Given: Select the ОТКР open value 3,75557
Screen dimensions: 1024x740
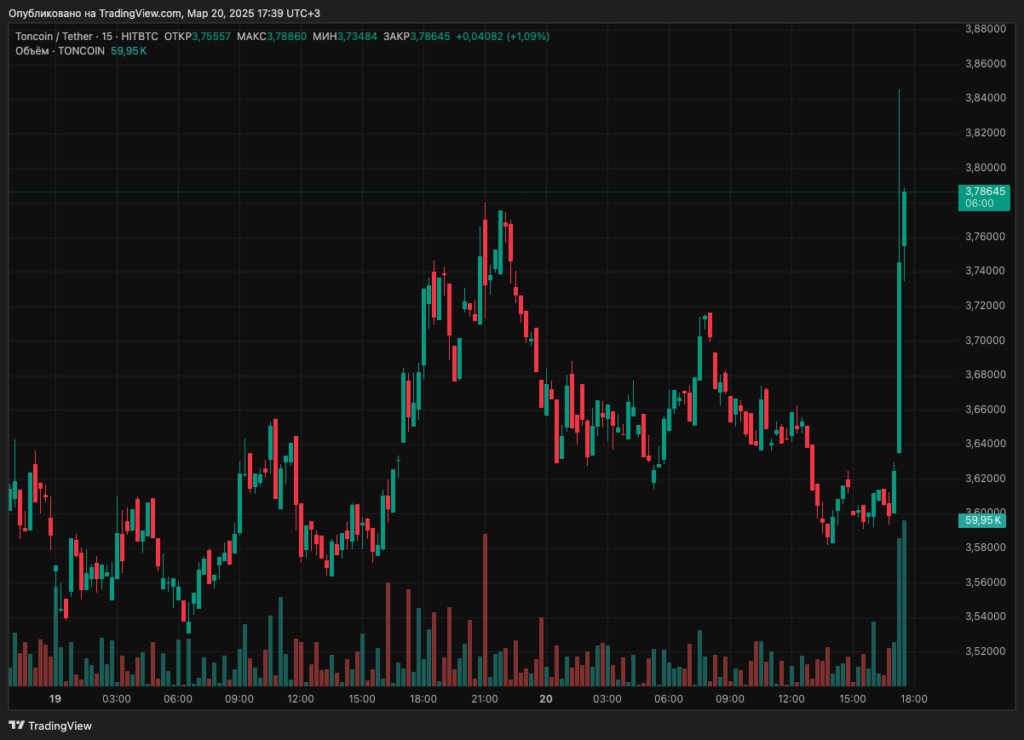Looking at the screenshot, I should pos(211,36).
